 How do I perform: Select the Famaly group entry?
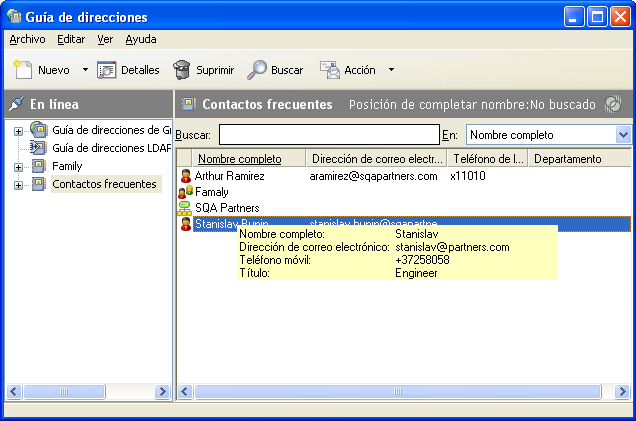pyautogui.click(x=211, y=192)
